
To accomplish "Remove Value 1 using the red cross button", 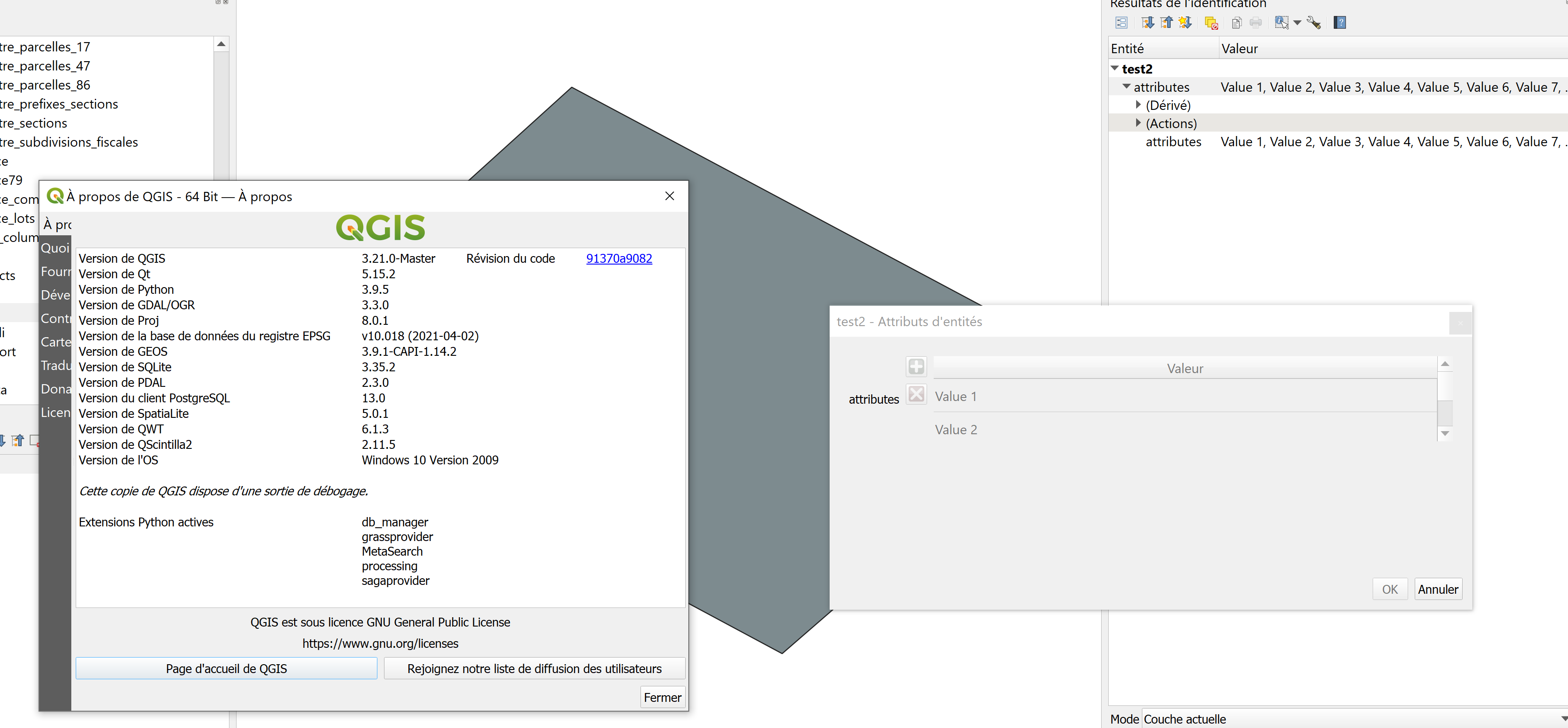I will 916,394.
